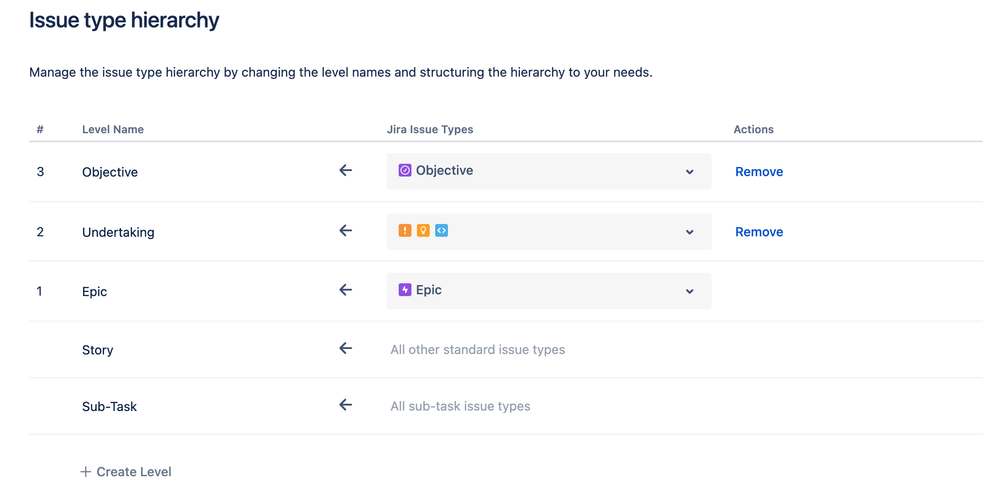The image size is (999, 500).
Task: Click the orange lightbulb issue type icon
Action: 423,231
